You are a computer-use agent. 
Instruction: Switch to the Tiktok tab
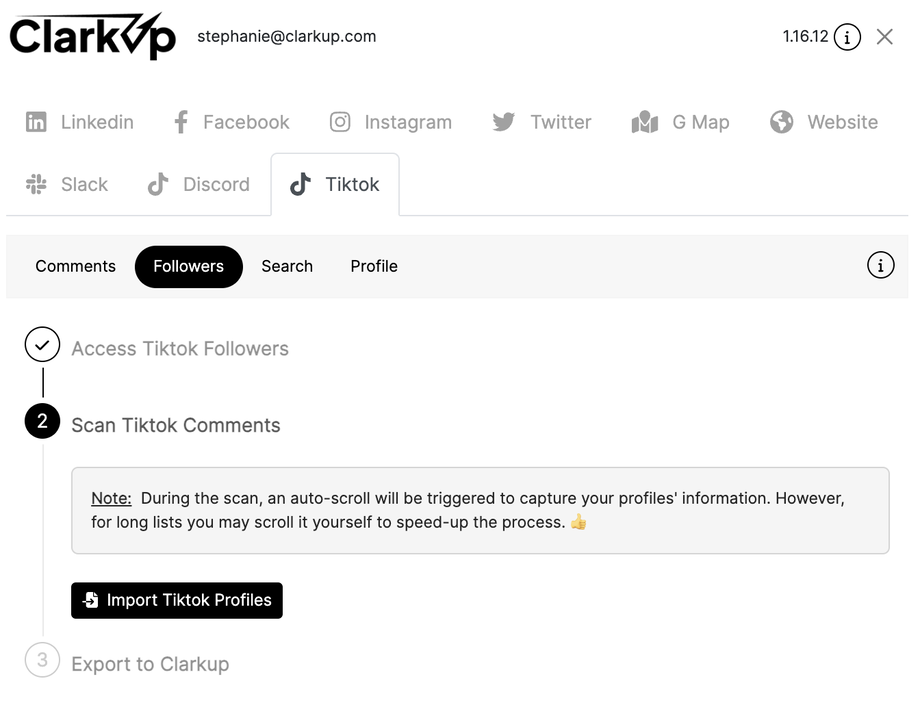tap(335, 184)
